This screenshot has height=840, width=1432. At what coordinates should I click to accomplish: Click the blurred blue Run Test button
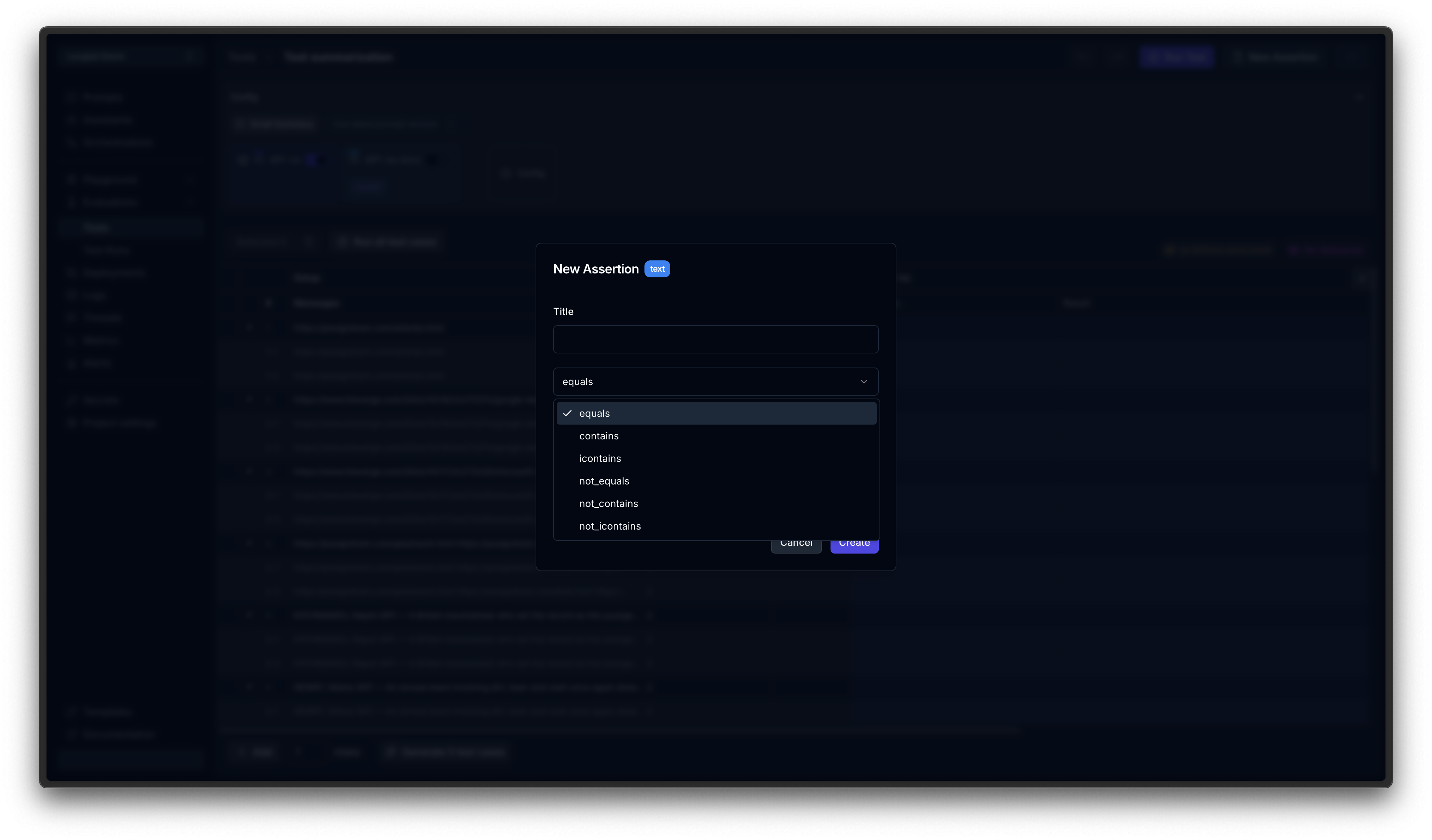tap(1176, 57)
